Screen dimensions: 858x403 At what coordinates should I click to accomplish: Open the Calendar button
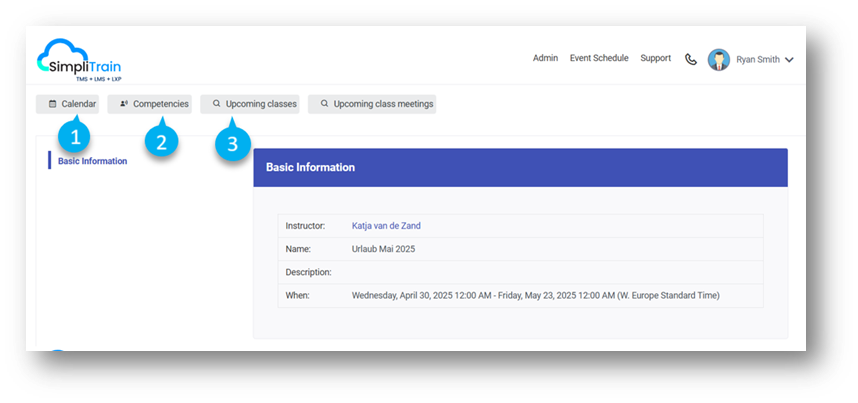click(68, 104)
